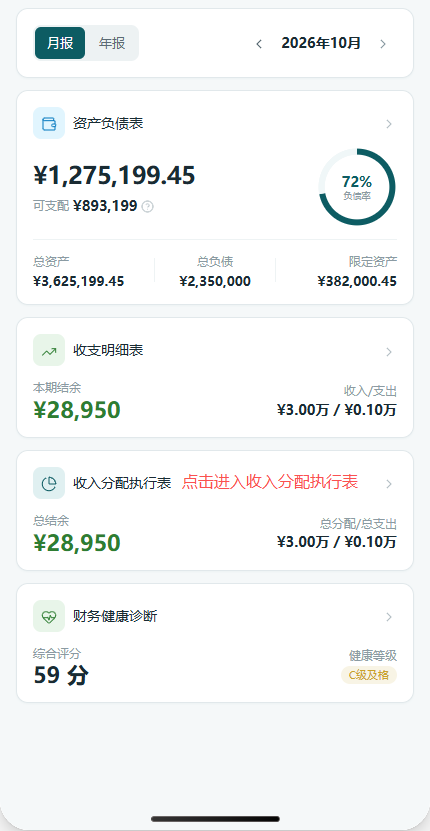Click the C级及格 health badge

tap(369, 675)
